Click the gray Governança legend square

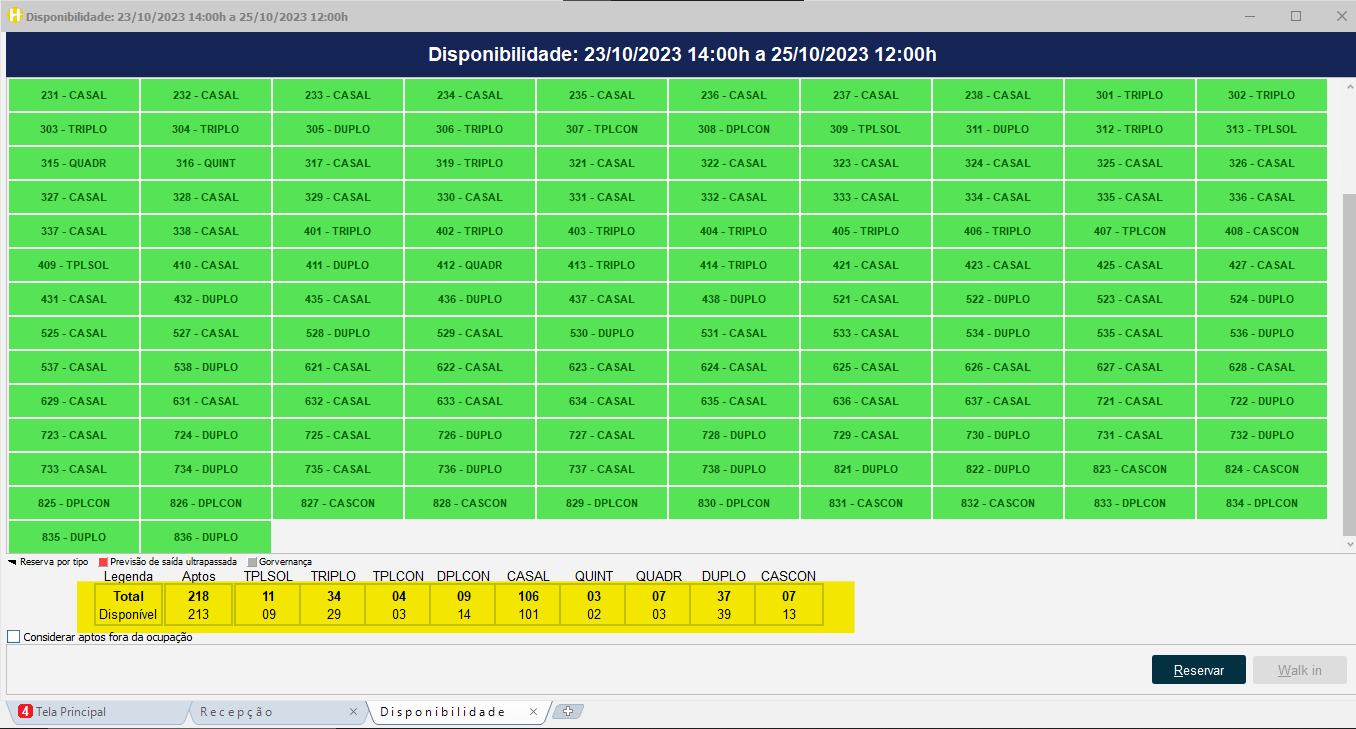click(252, 562)
